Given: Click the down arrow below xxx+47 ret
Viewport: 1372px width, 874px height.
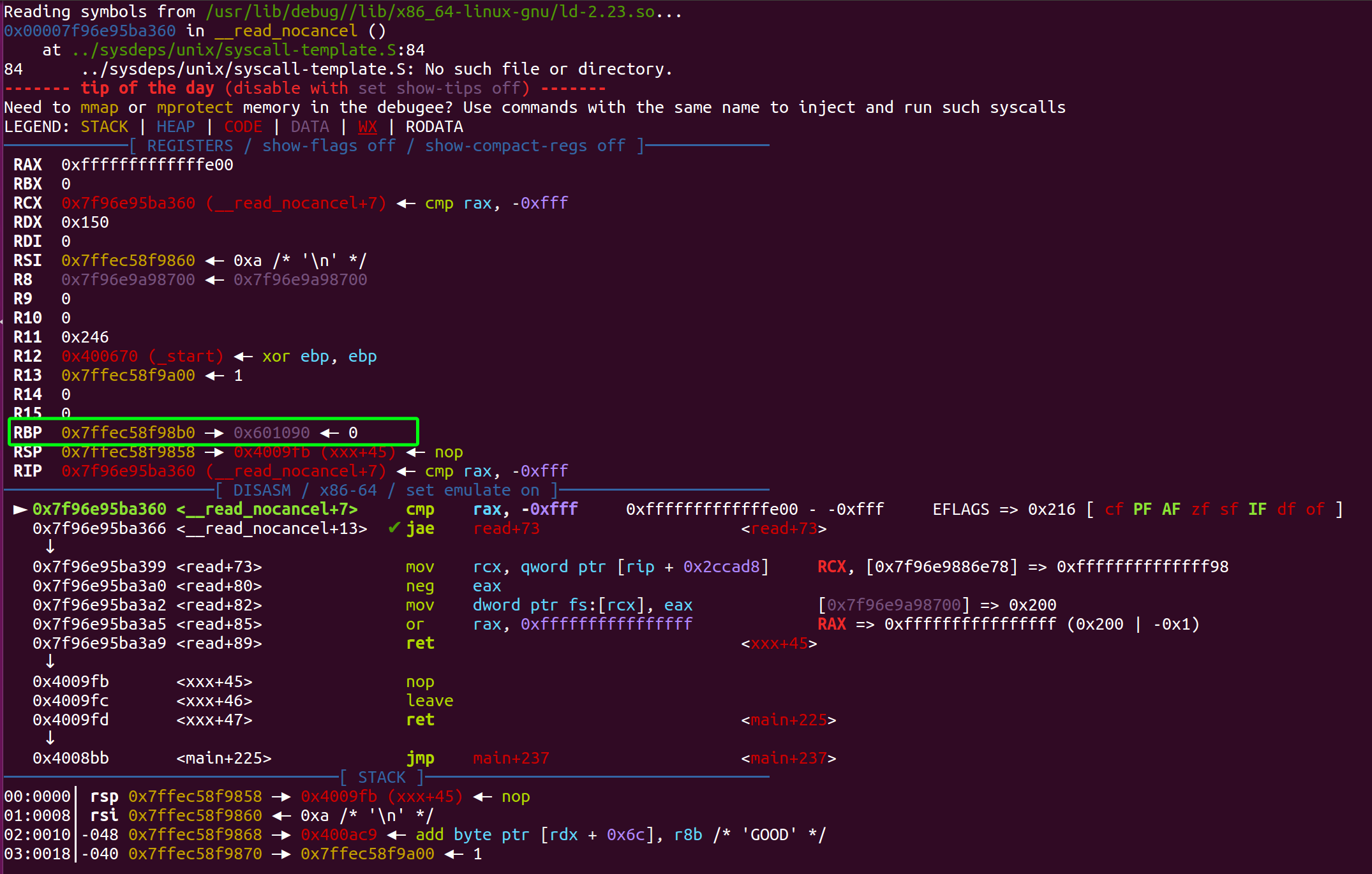Looking at the screenshot, I should [50, 739].
